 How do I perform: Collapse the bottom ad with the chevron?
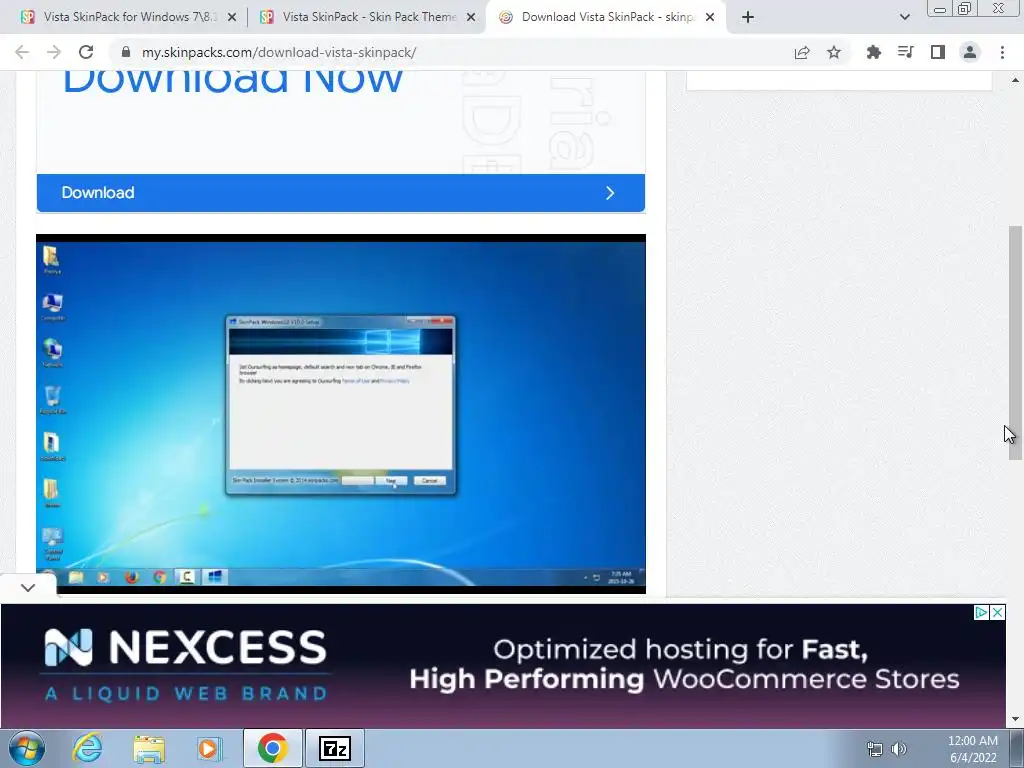(x=27, y=588)
